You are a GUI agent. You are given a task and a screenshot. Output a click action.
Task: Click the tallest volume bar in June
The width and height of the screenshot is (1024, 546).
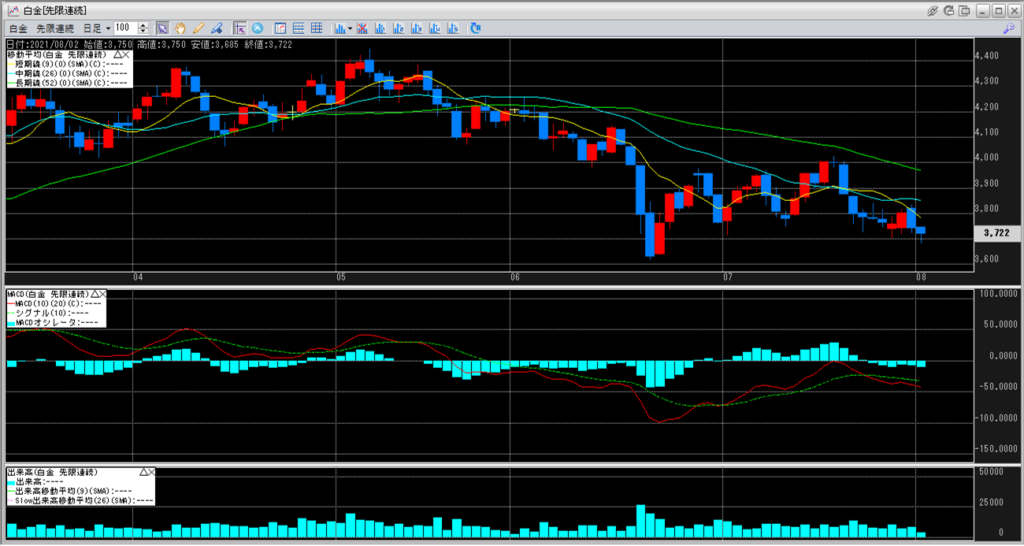tap(641, 521)
